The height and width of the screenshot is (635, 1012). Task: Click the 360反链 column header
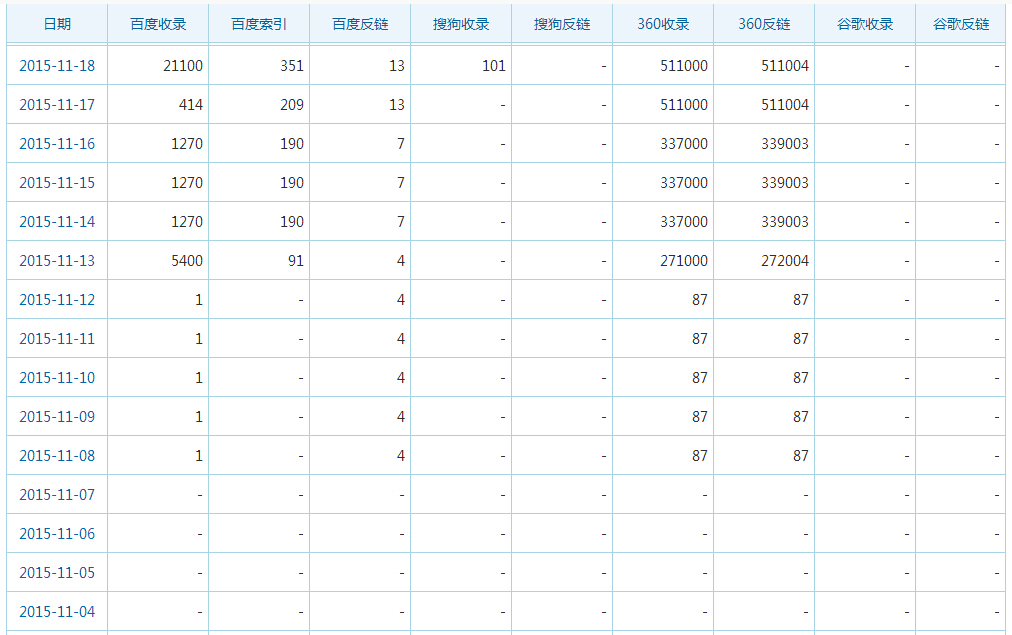point(764,24)
